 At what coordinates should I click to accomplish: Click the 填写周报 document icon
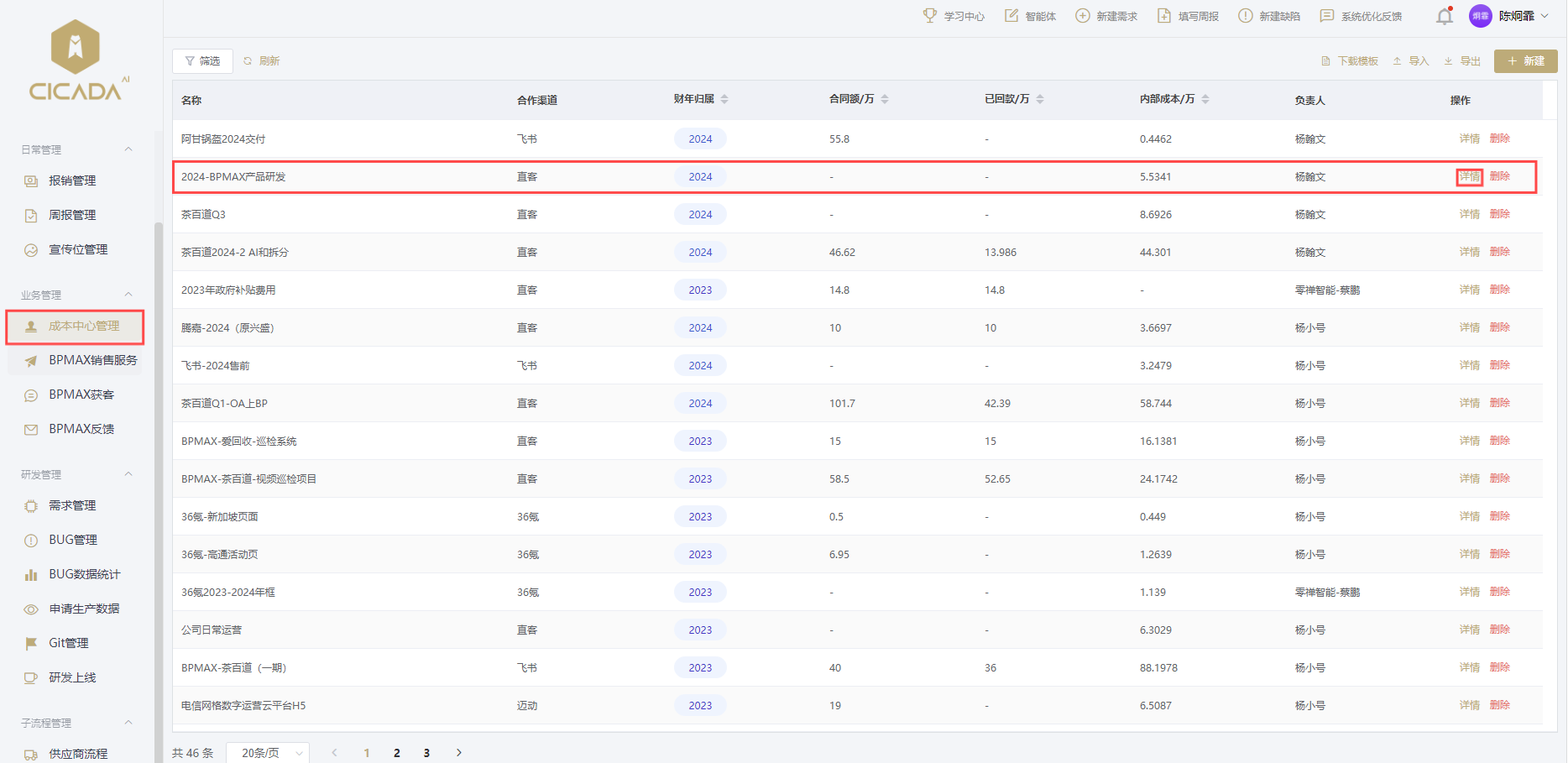pos(1164,15)
